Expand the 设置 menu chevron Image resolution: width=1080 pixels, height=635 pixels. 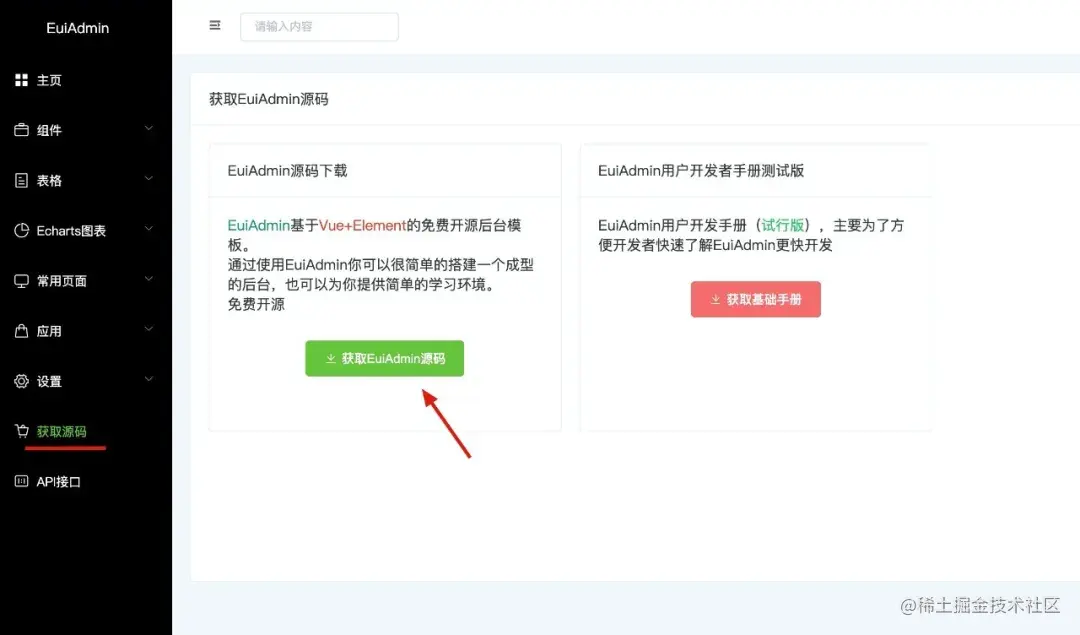[149, 379]
